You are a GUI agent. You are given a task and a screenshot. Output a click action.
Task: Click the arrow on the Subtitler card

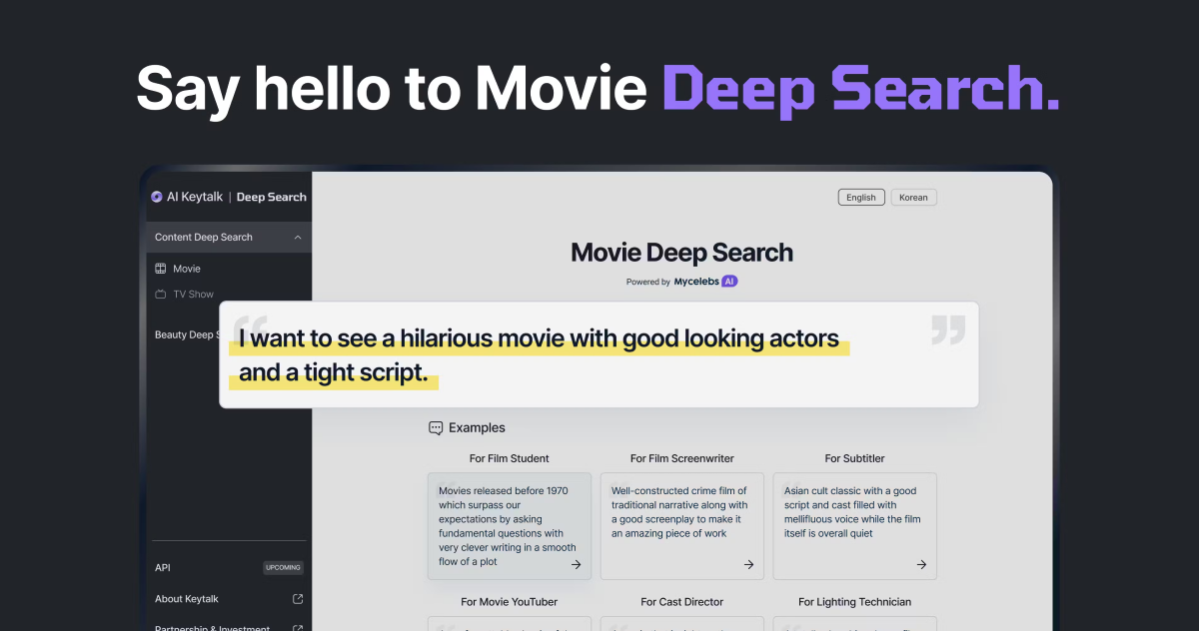921,564
